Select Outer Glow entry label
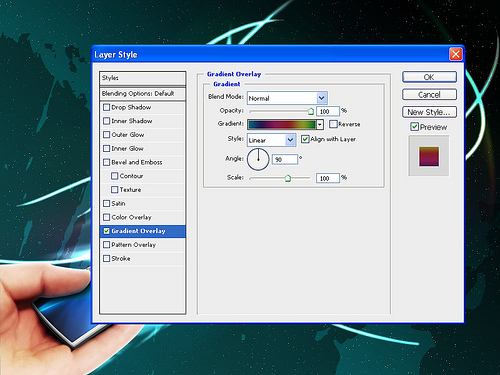Viewport: 500px width, 375px height. tap(128, 135)
